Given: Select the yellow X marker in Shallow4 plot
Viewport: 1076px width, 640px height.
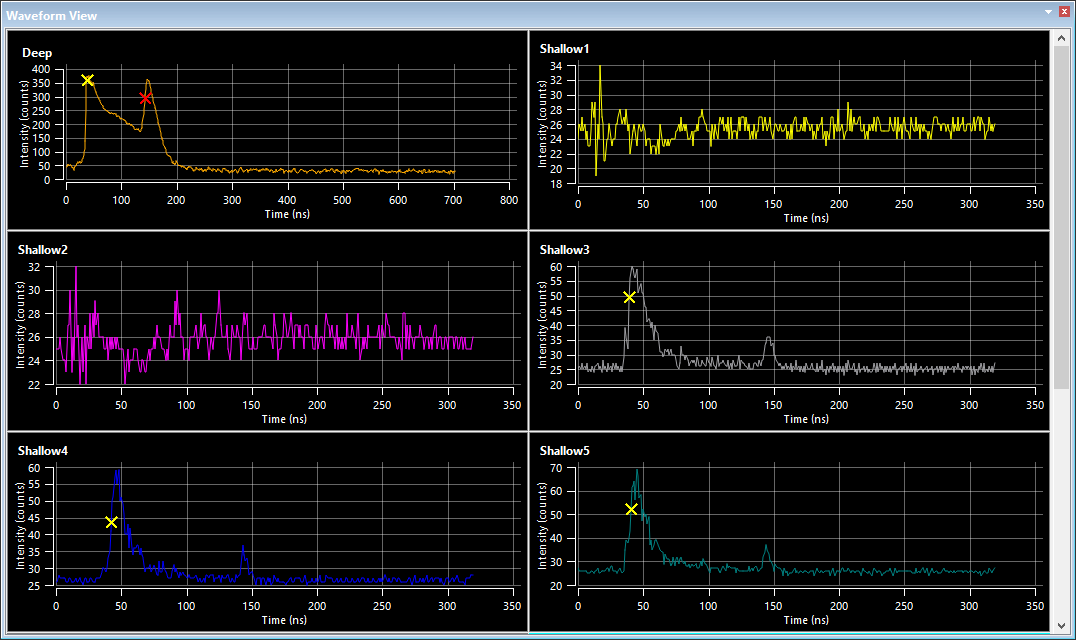Looking at the screenshot, I should click(x=111, y=522).
